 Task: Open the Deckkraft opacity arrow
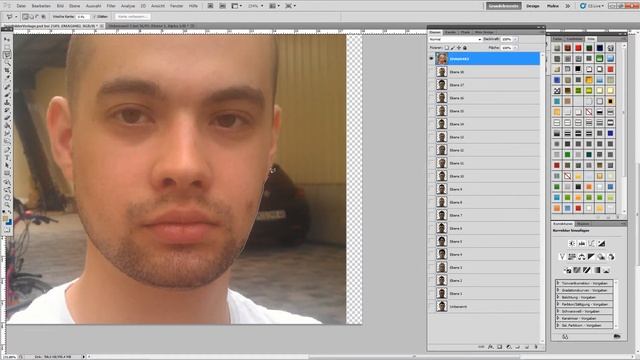(516, 39)
